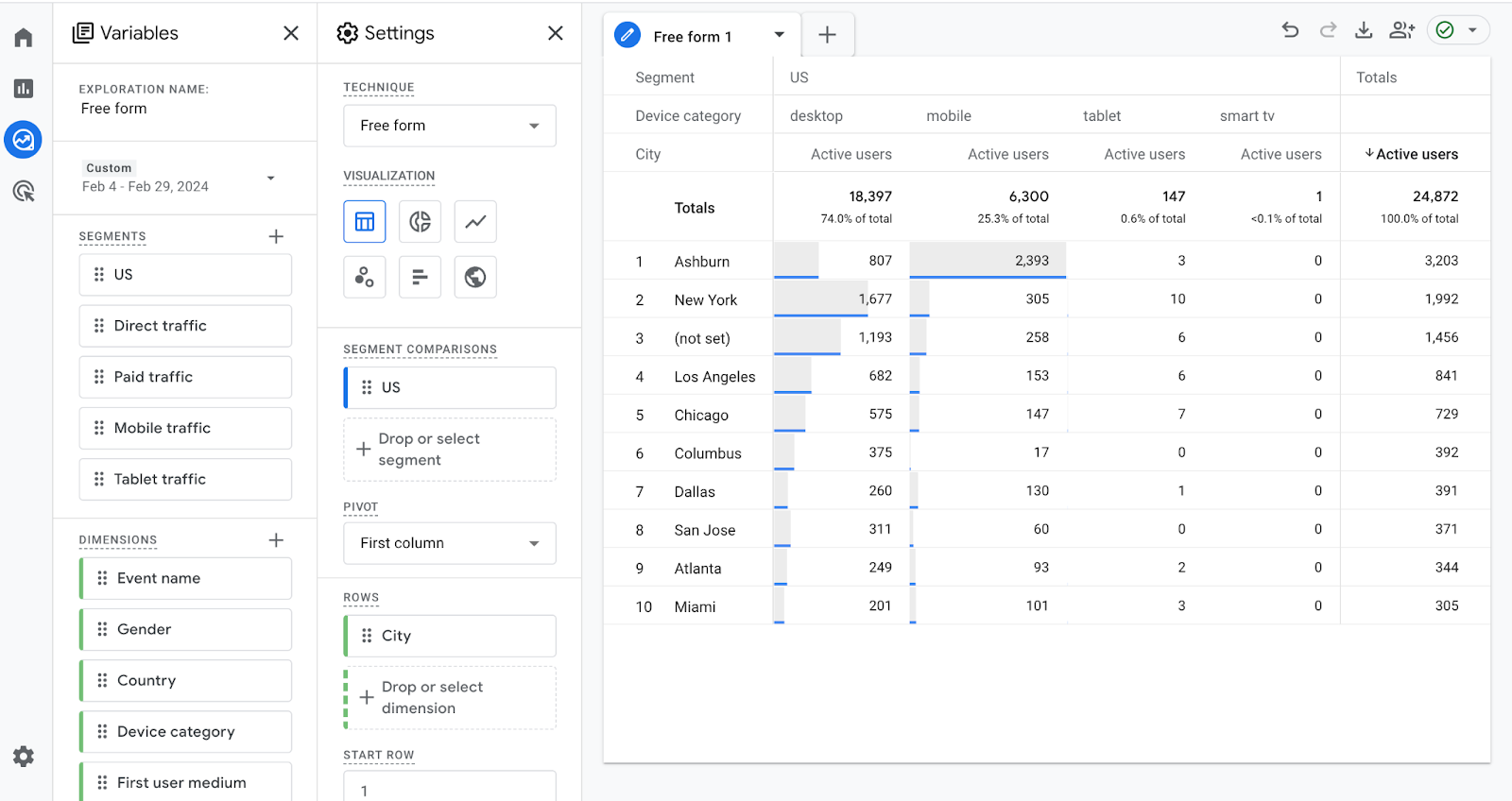Download the exploration data
The image size is (1512, 801).
pyautogui.click(x=1364, y=30)
